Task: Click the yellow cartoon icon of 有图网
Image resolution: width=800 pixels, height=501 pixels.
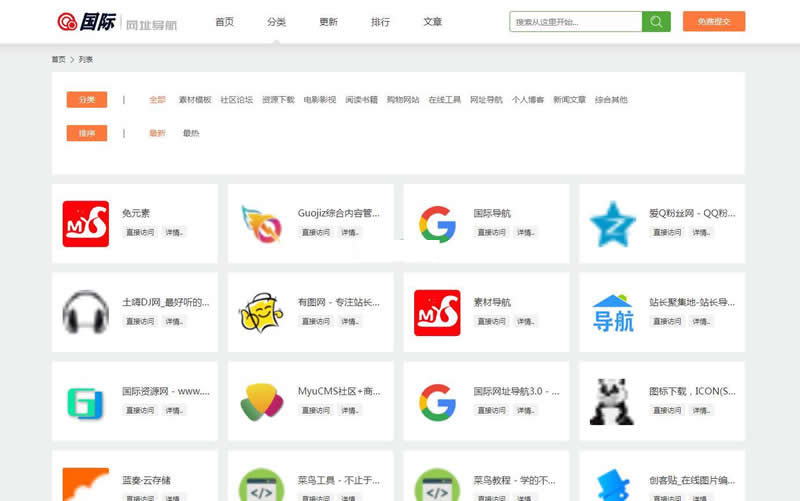Action: click(261, 312)
